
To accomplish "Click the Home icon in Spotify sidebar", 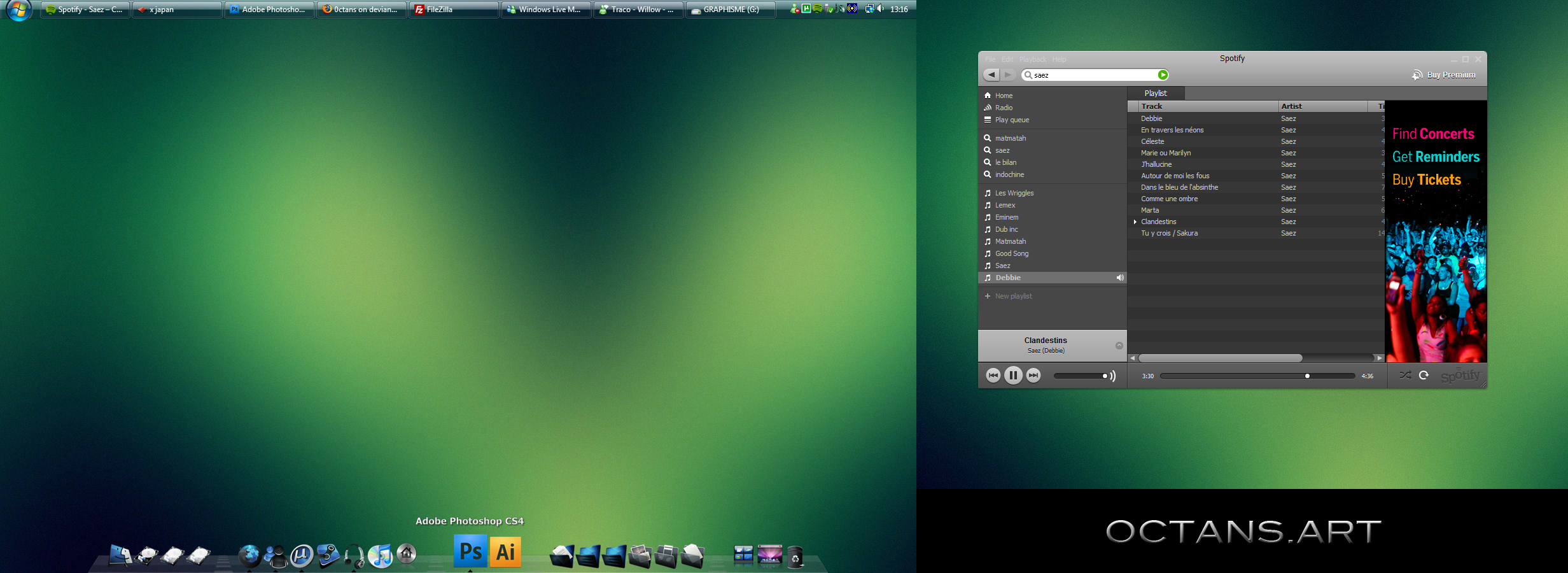I will tap(988, 95).
